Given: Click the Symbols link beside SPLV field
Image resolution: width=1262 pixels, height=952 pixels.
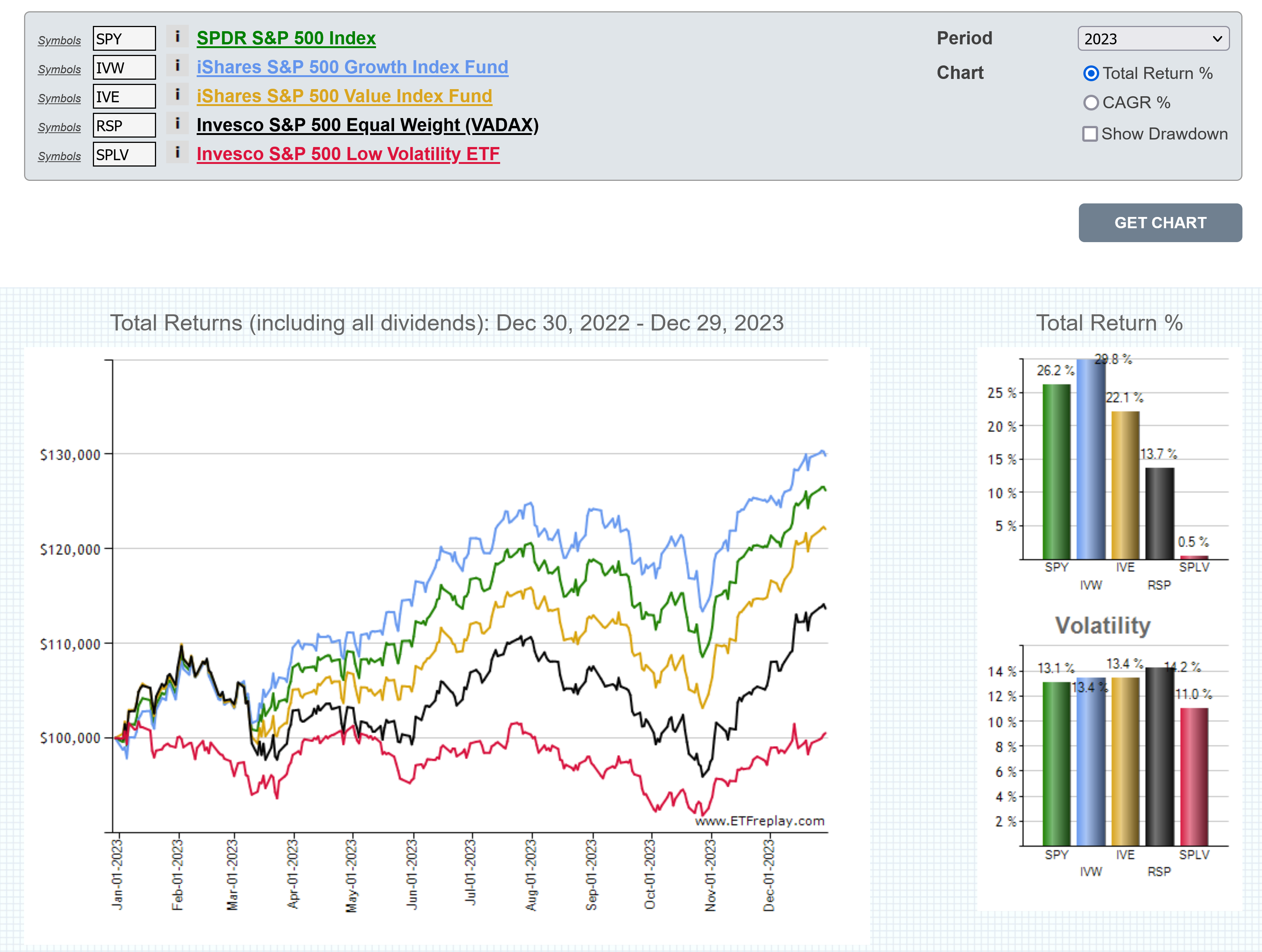Looking at the screenshot, I should [59, 156].
